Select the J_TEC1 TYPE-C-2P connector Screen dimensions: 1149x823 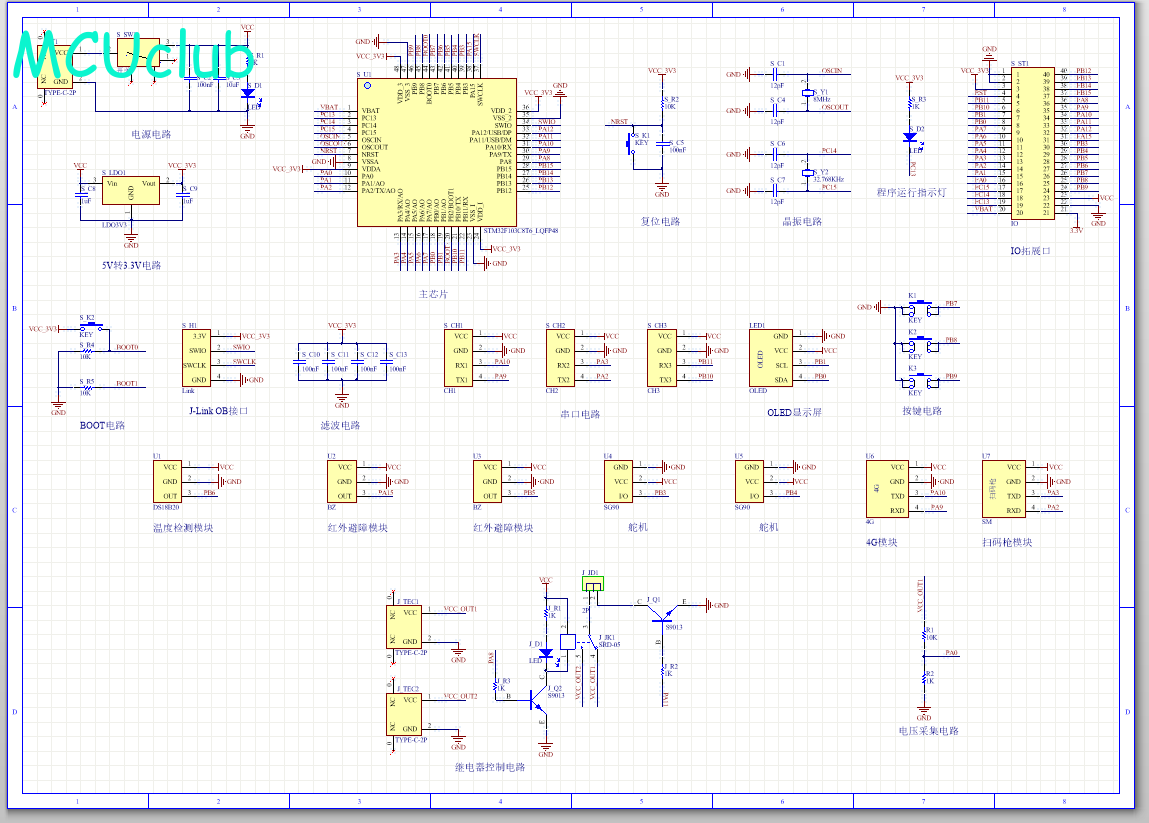point(404,627)
